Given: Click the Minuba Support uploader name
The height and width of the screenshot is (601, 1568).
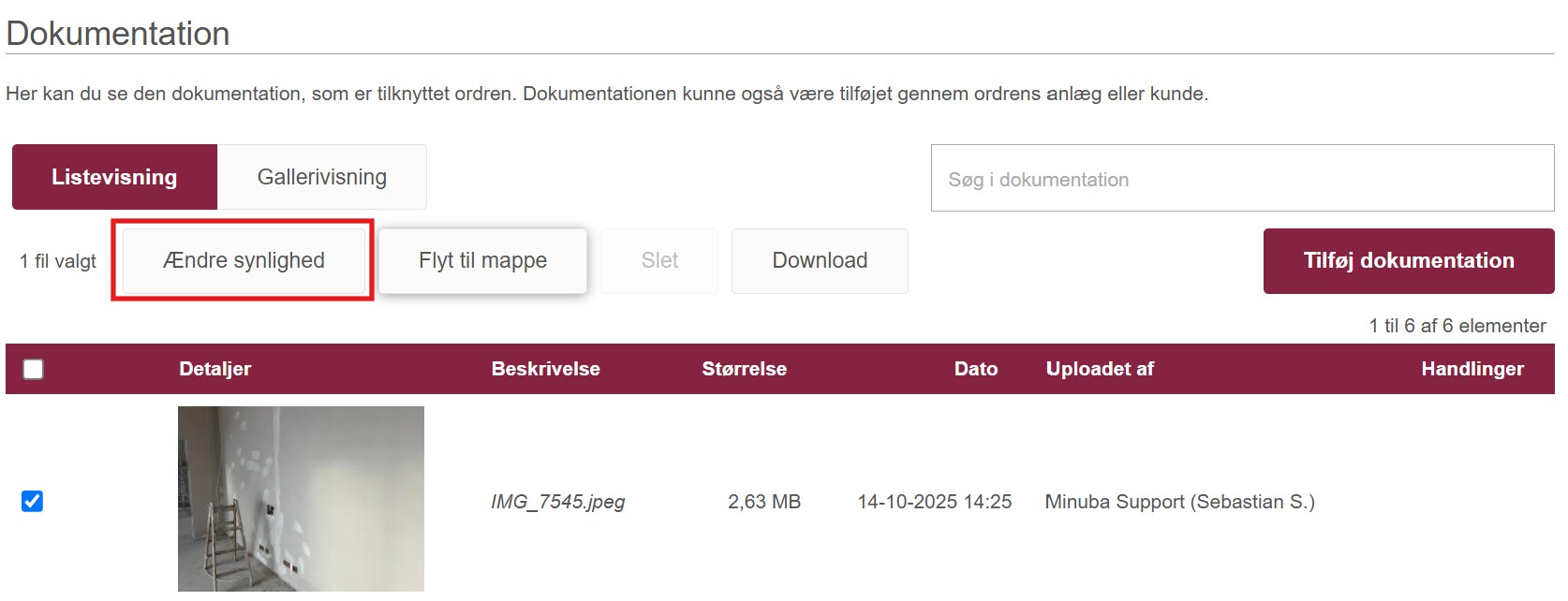Looking at the screenshot, I should tap(1179, 502).
